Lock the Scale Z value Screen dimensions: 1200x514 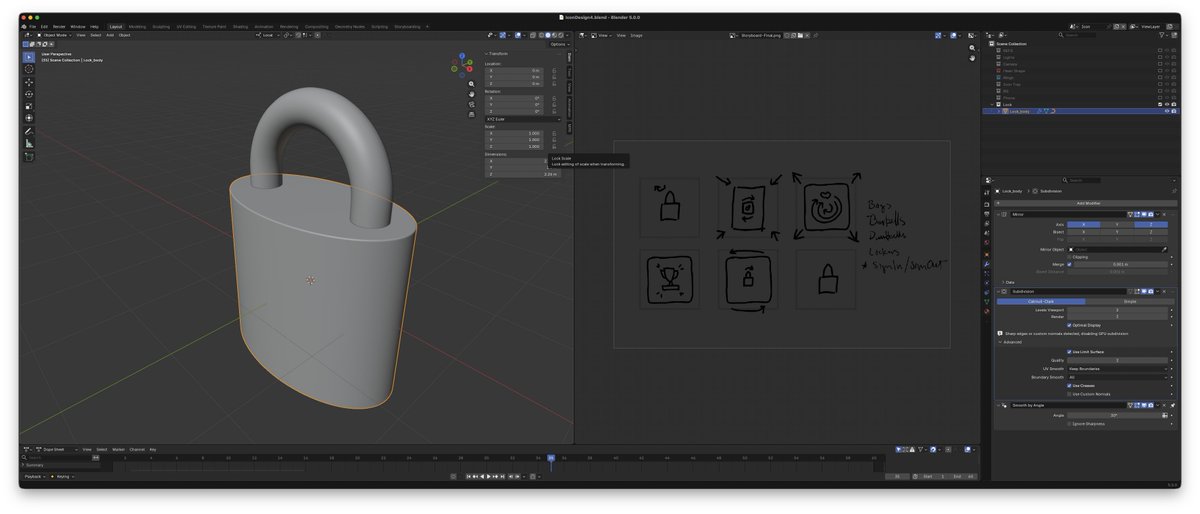(x=555, y=146)
